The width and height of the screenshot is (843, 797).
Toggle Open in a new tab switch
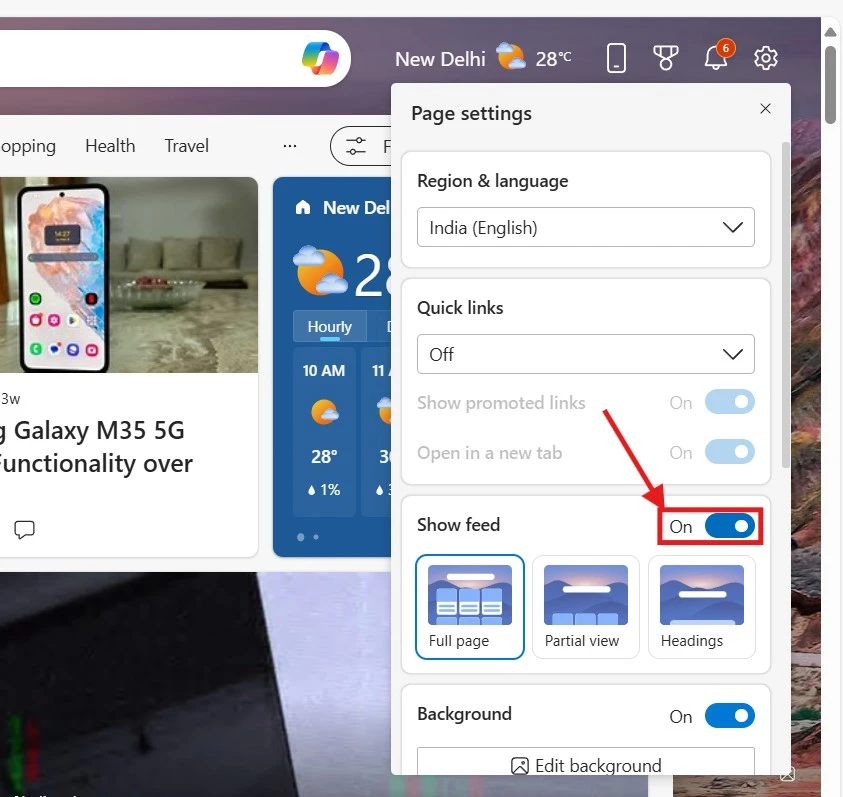tap(730, 452)
